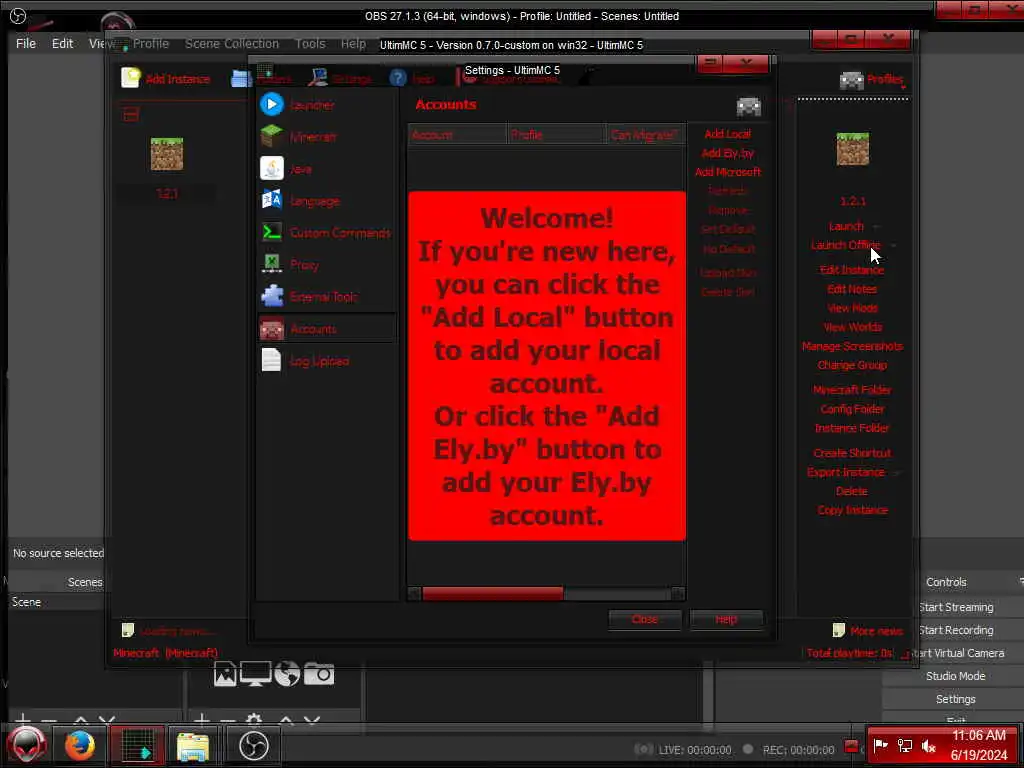The image size is (1024, 768).
Task: Open the Launch dropdown arrow
Action: pos(876,227)
